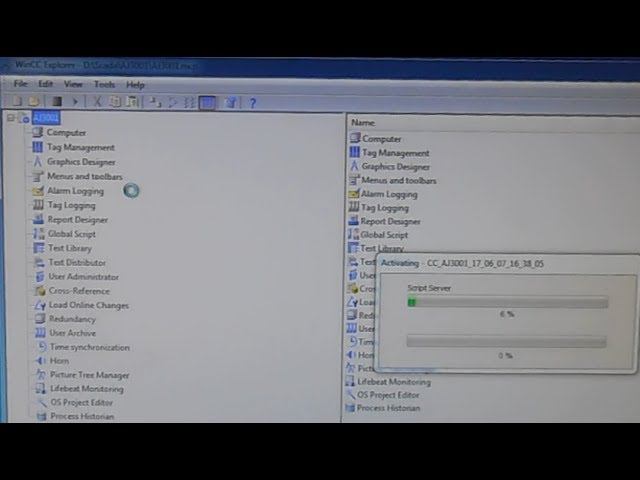
Task: Click the lower 0% progress bar
Action: [506, 341]
